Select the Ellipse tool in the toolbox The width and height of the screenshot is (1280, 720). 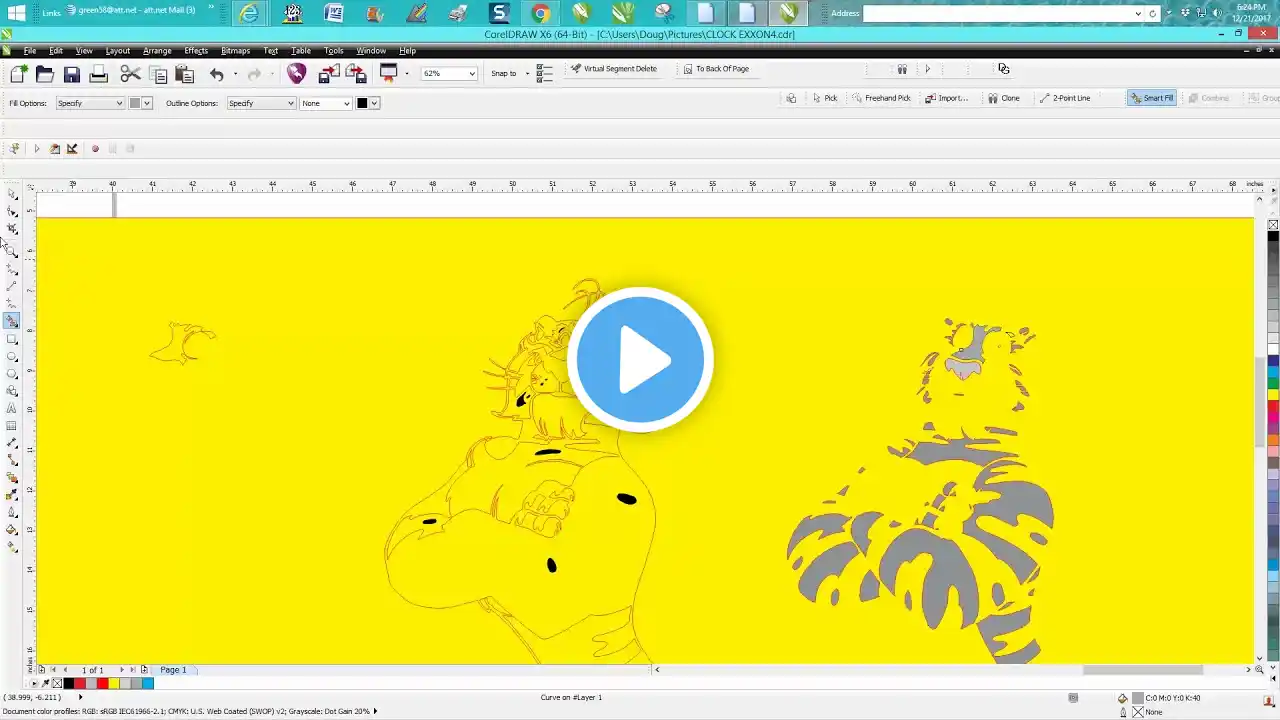pos(12,357)
